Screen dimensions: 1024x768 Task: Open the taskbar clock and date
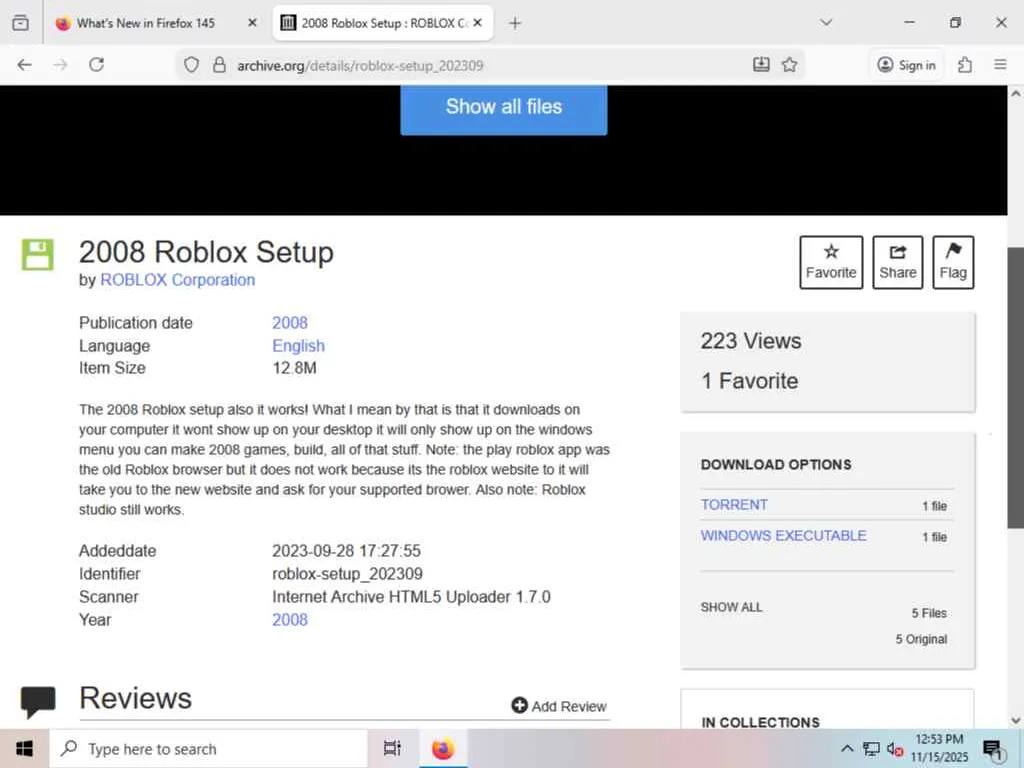(939, 748)
